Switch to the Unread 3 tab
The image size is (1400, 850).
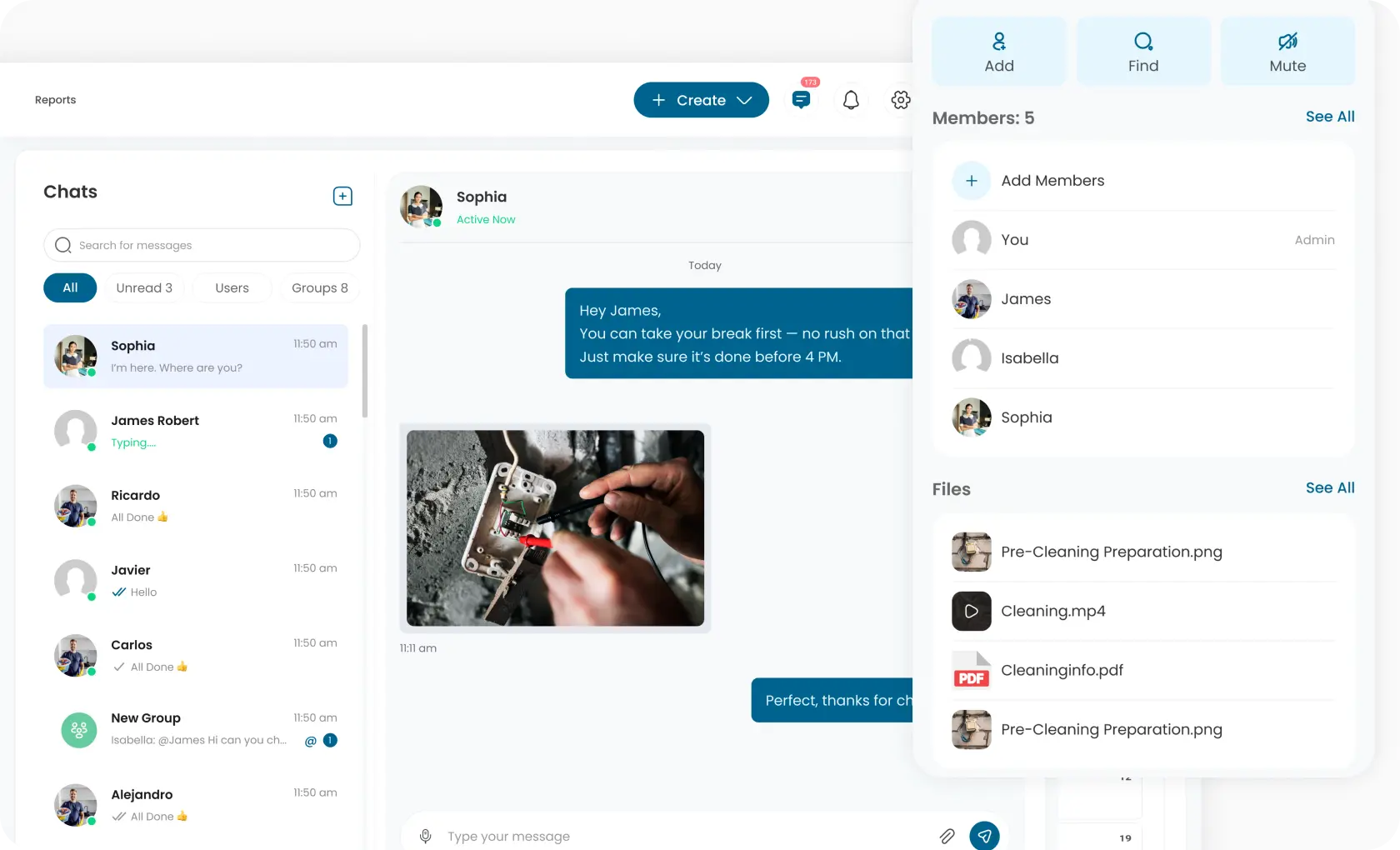tap(144, 287)
